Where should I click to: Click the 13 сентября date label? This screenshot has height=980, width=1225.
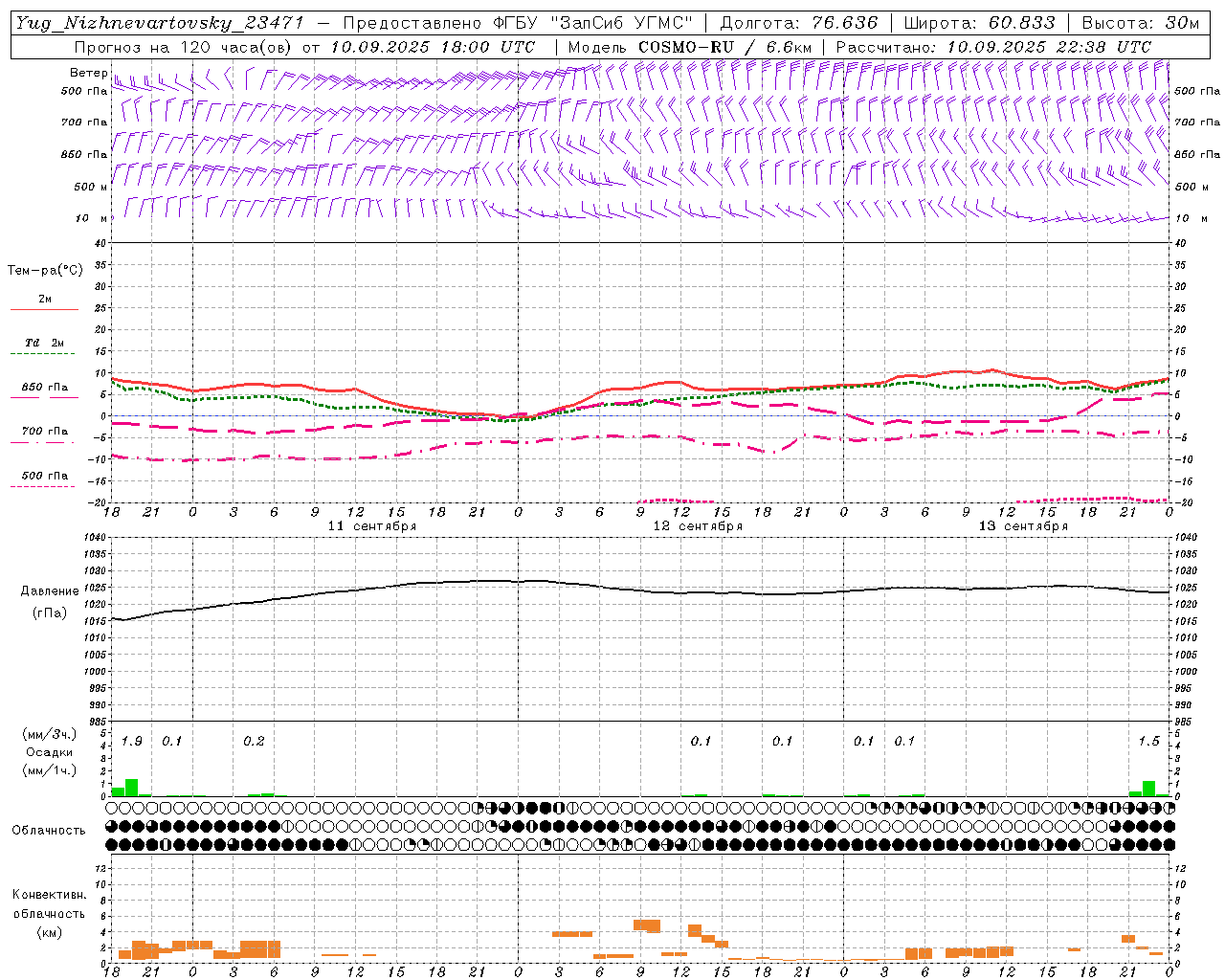(1023, 526)
